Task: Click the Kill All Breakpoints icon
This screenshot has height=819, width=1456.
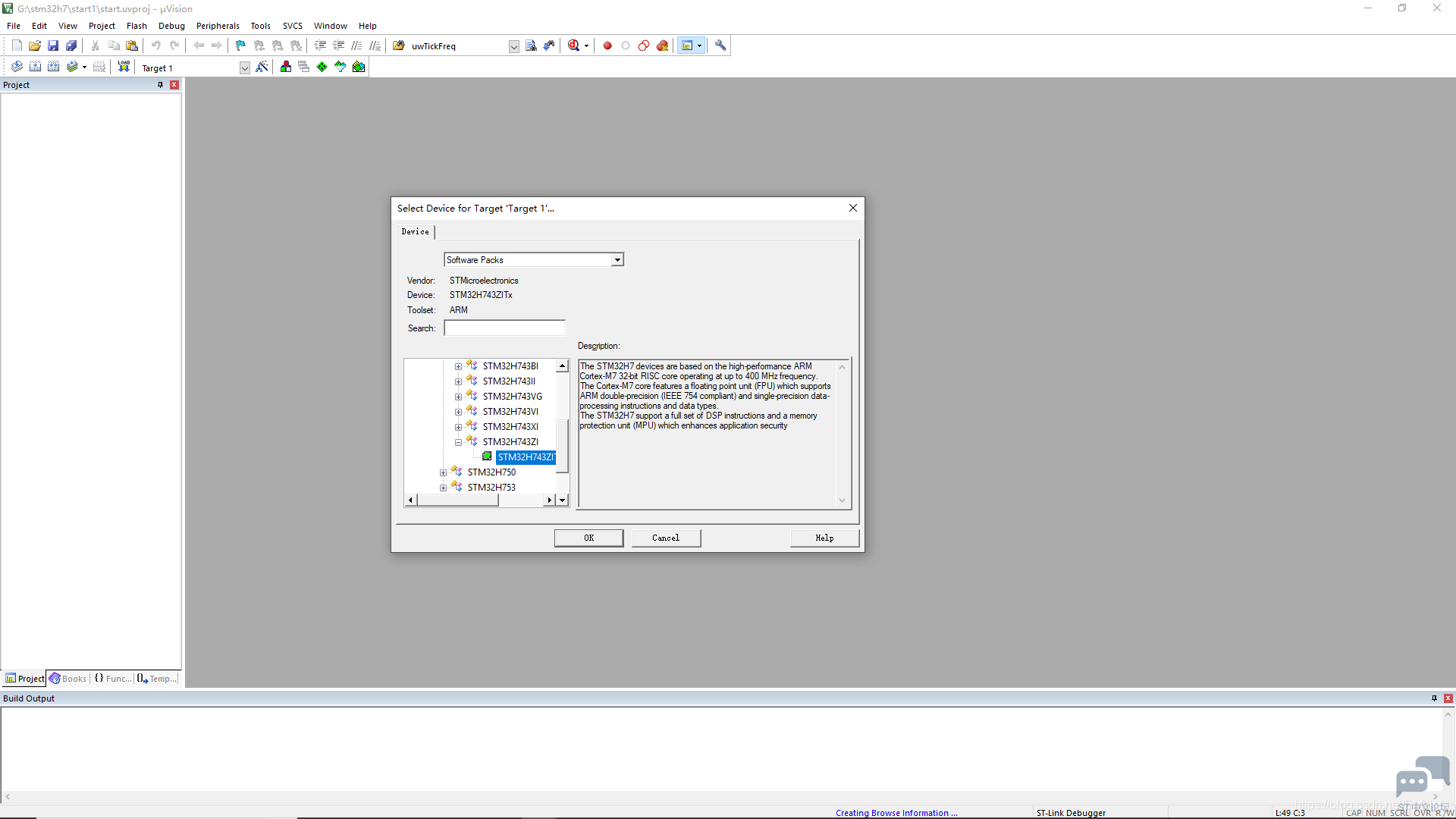Action: click(662, 46)
